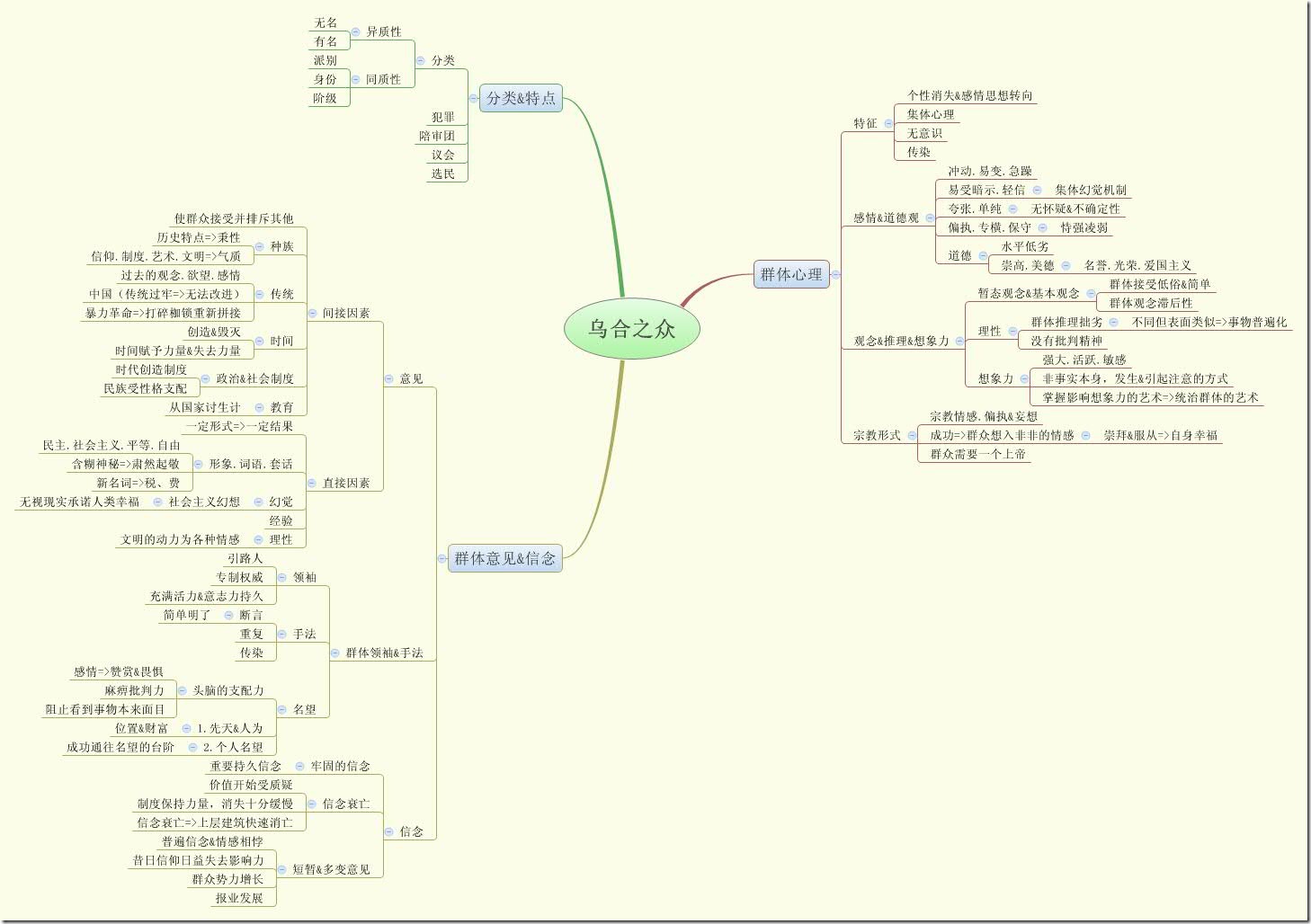Collapse the 种族 subtopic toggle
Viewport: 1311px width, 924px height.
coord(259,246)
